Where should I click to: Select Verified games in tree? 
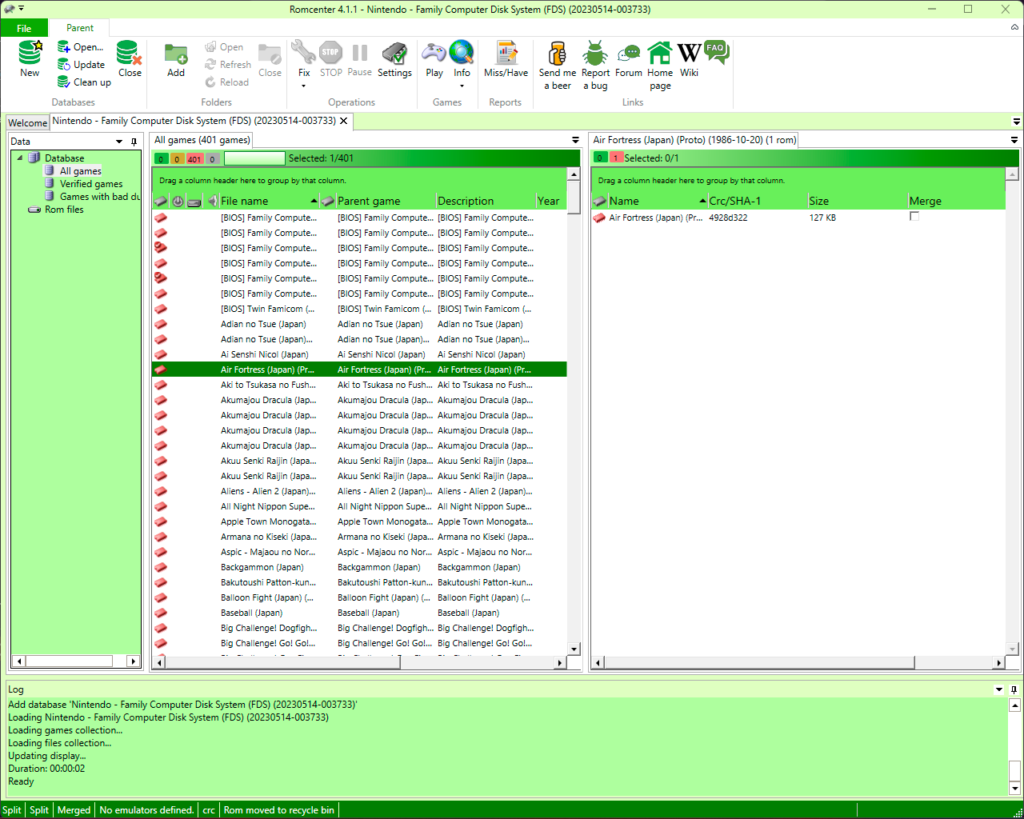(x=91, y=184)
